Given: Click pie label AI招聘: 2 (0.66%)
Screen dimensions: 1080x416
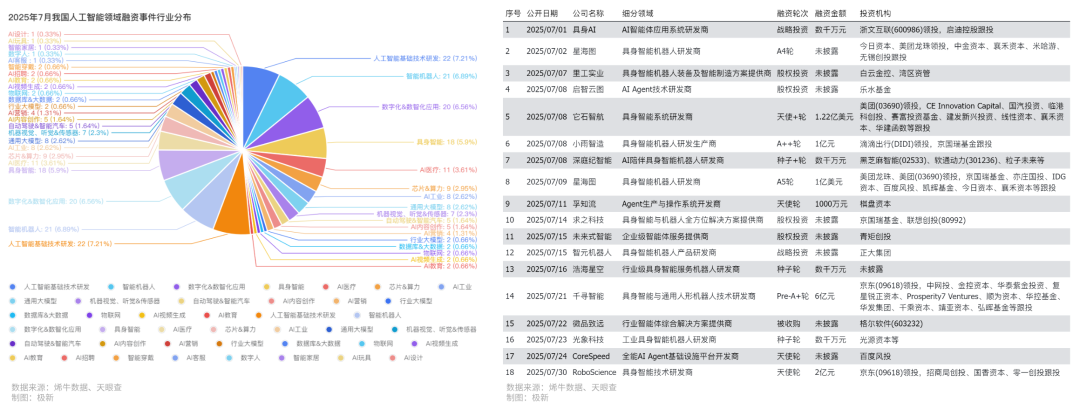Looking at the screenshot, I should [x=33, y=73].
